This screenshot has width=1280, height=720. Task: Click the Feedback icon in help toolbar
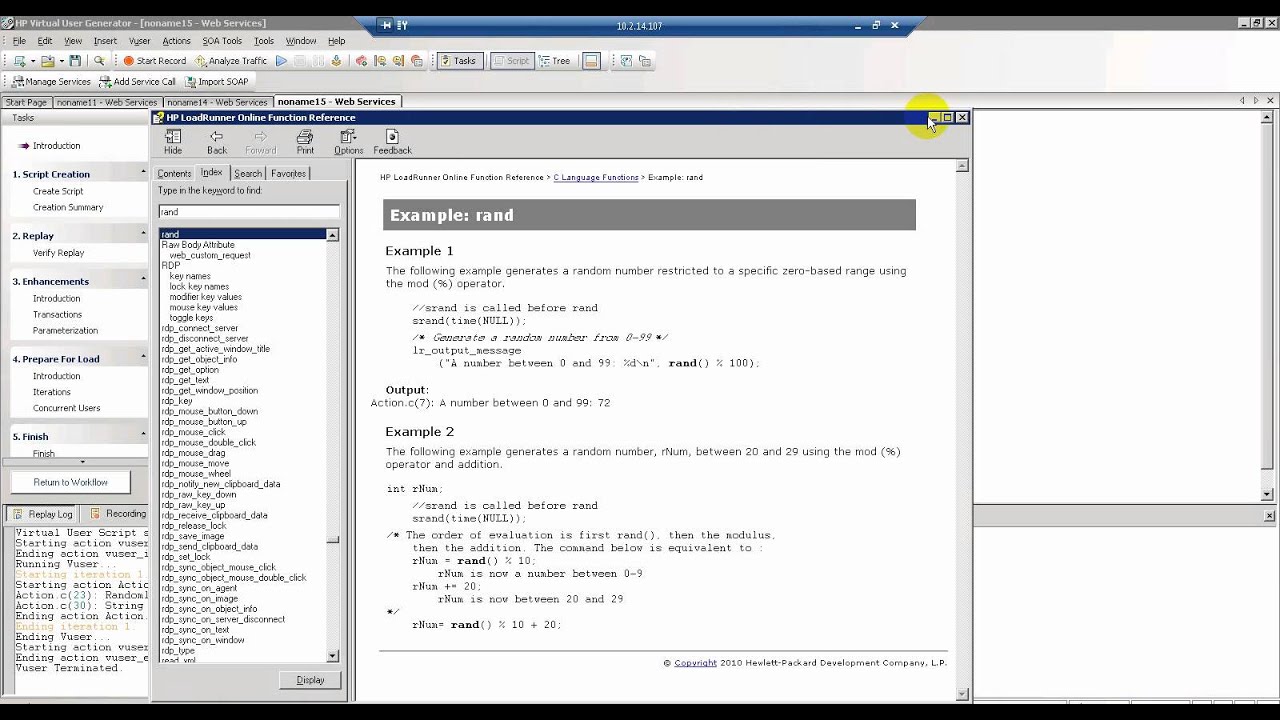click(392, 142)
